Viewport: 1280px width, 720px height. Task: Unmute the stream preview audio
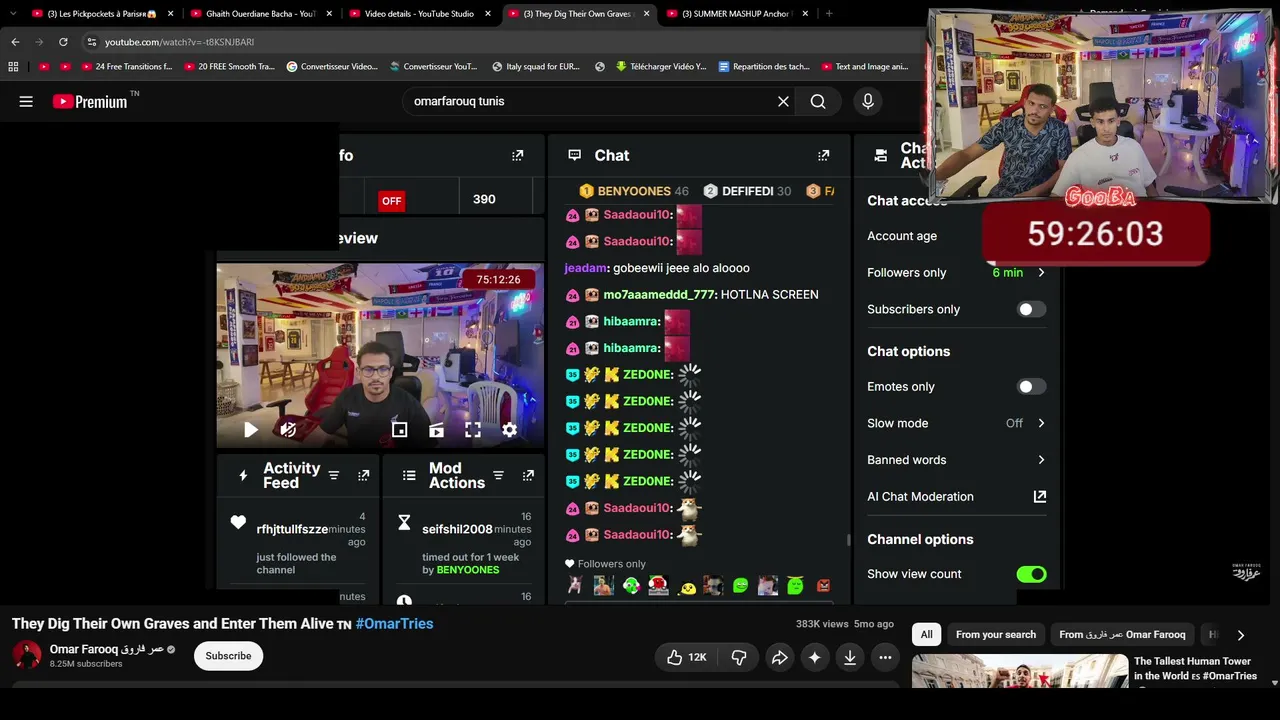pos(288,430)
